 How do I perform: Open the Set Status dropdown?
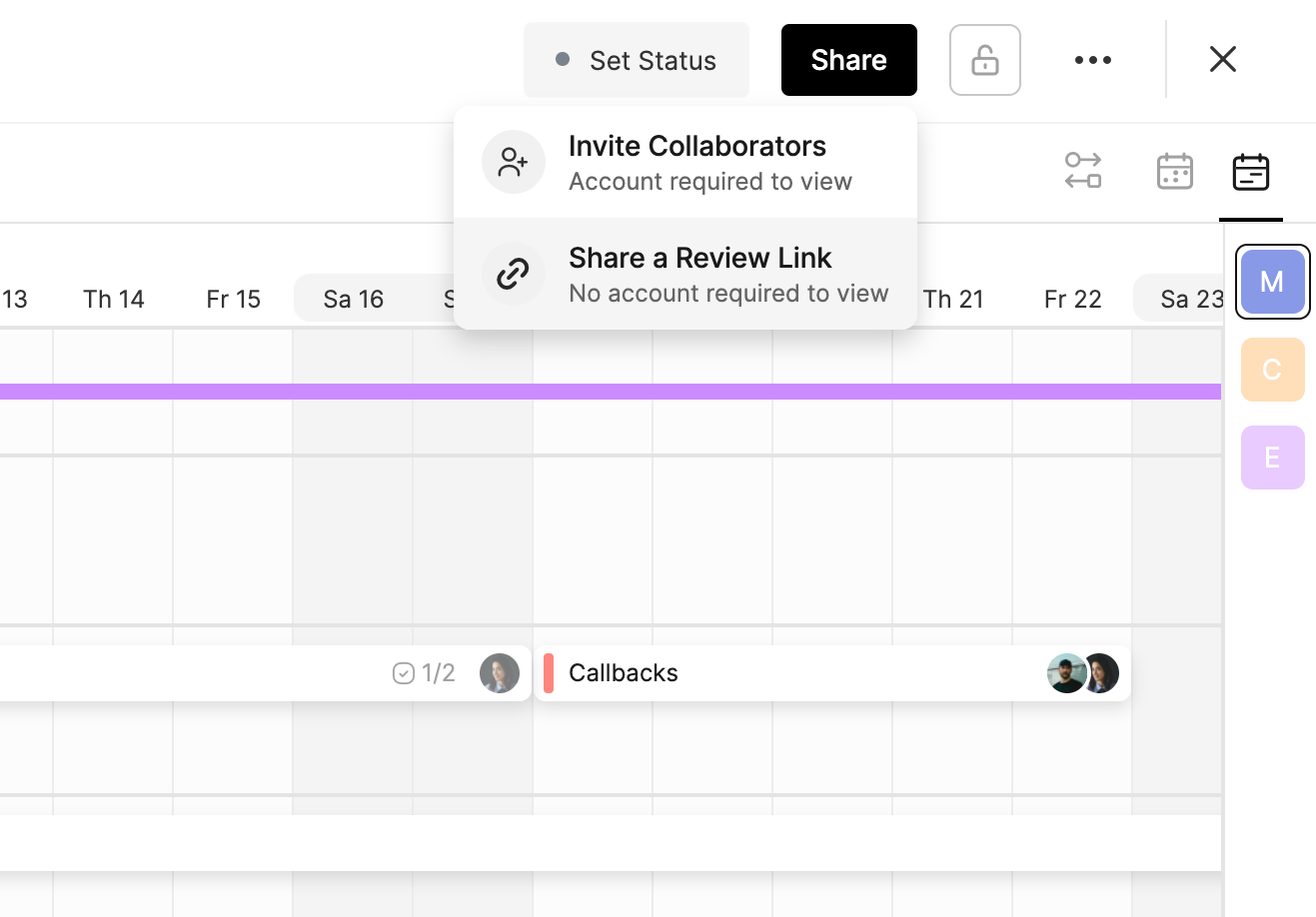637,60
